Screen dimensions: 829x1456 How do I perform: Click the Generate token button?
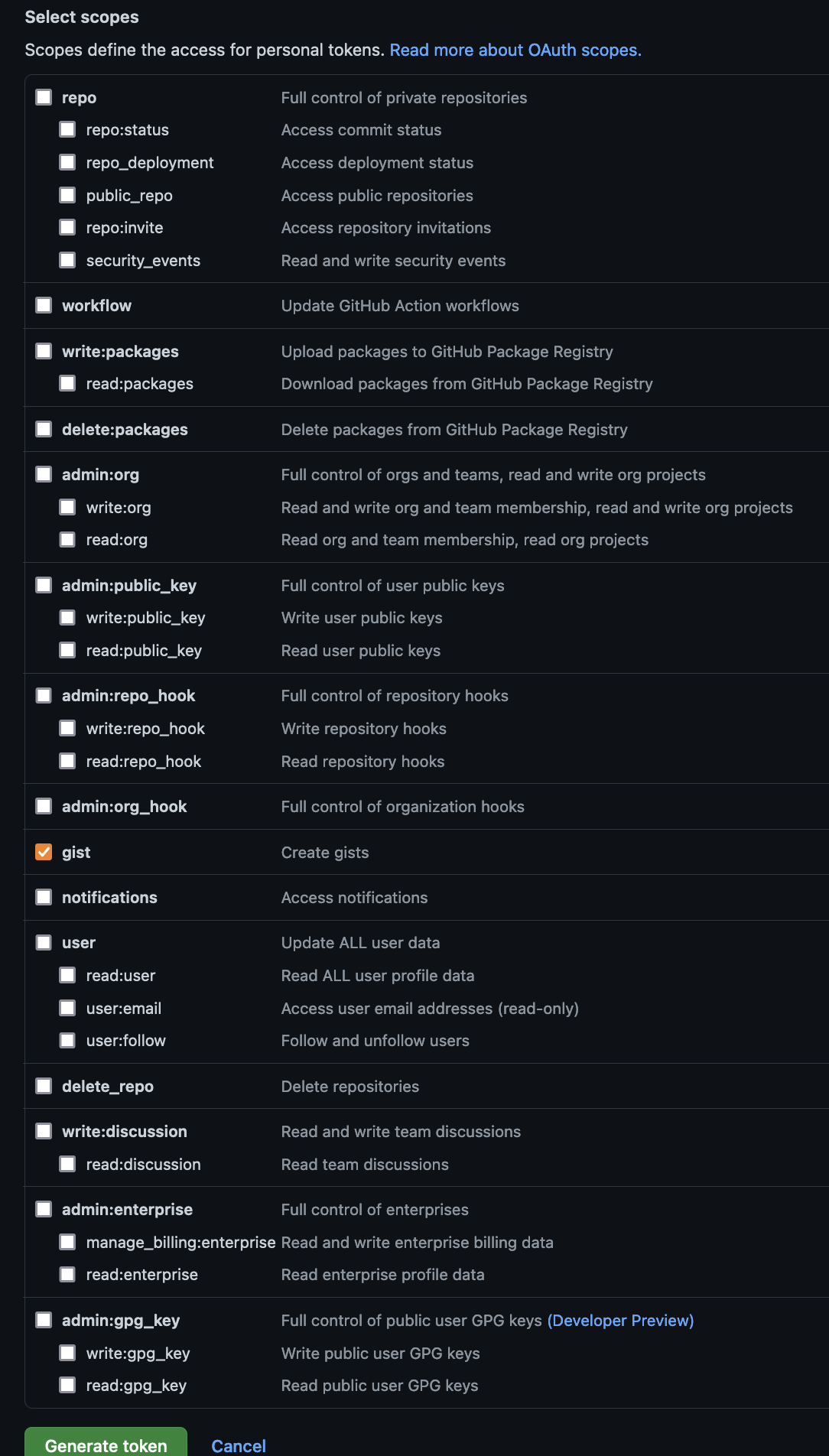(x=106, y=1443)
